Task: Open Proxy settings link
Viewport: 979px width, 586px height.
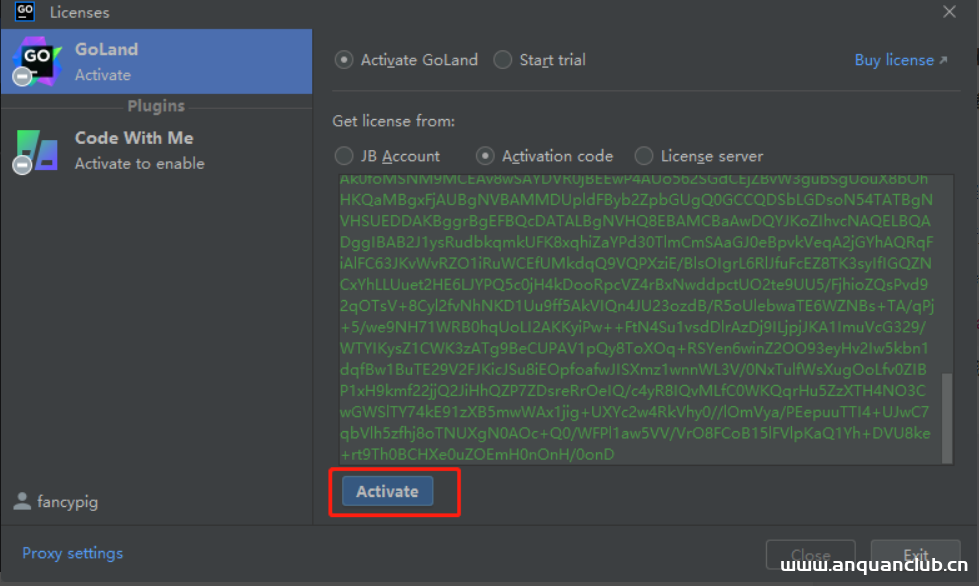Action: (73, 553)
